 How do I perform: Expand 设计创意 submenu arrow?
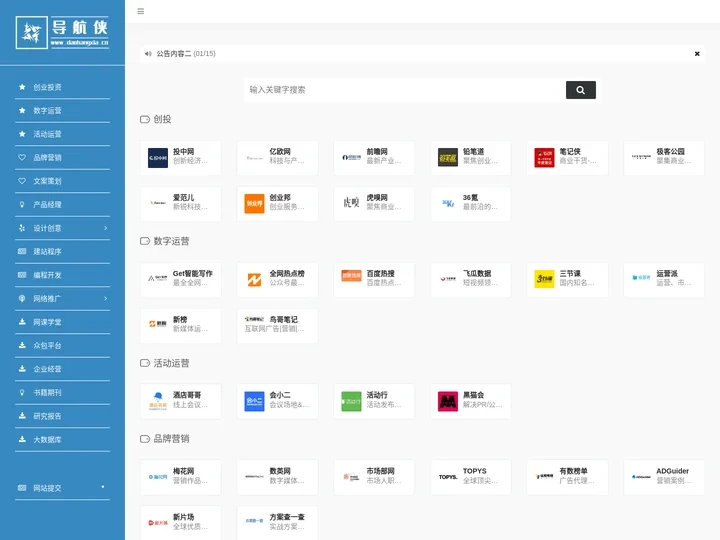tap(106, 228)
